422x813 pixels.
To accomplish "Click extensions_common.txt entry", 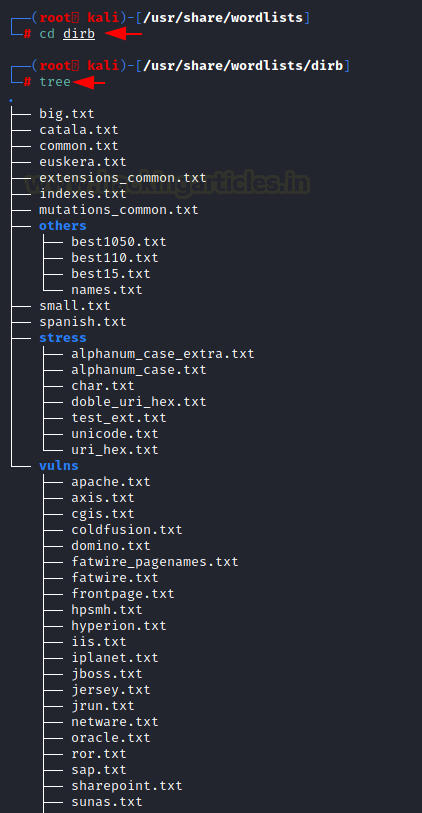I will pos(123,178).
